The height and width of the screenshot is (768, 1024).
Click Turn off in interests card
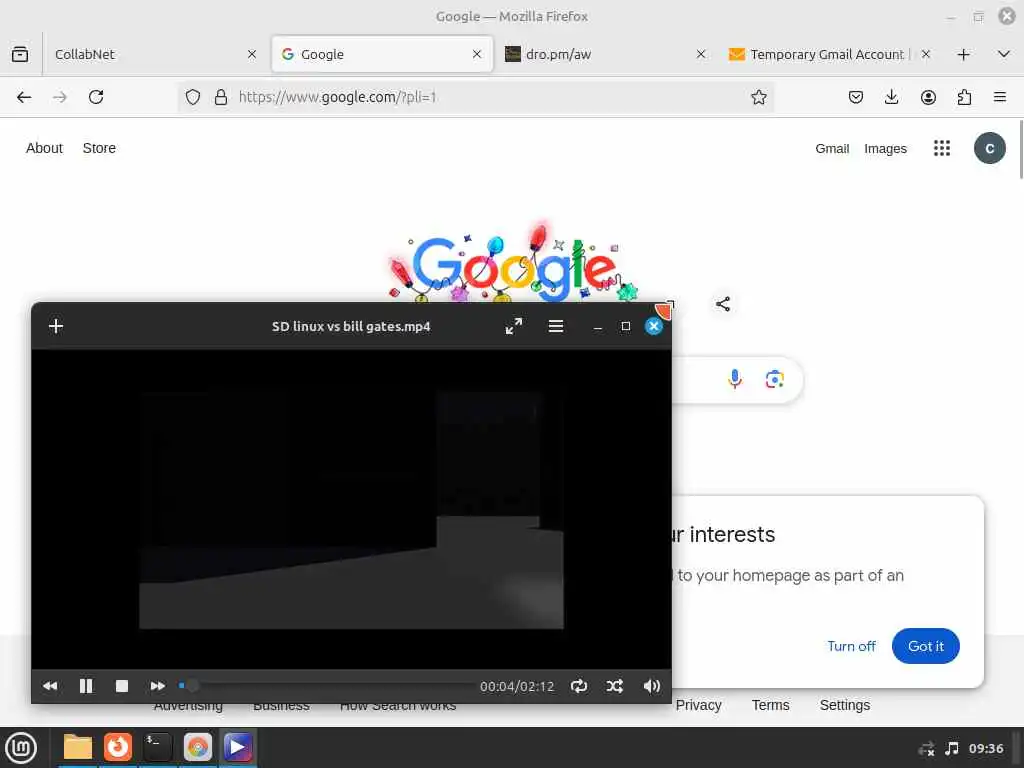851,646
